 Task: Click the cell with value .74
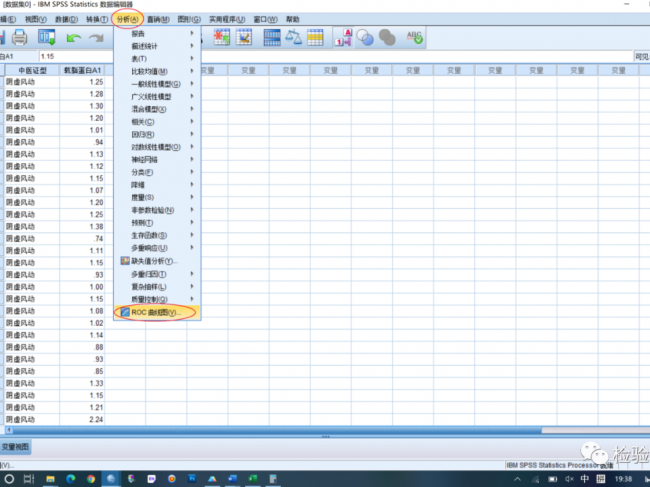click(82, 239)
